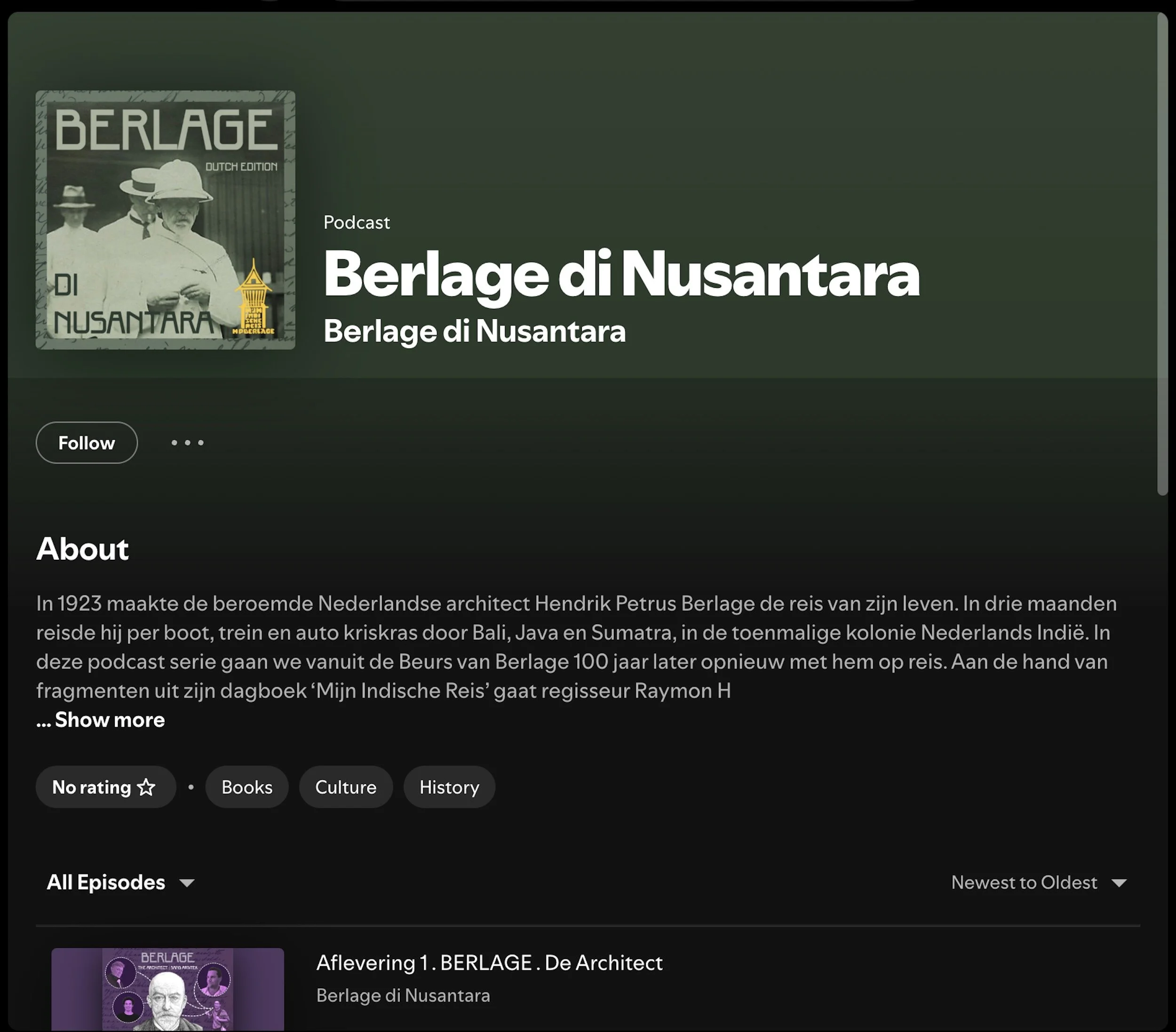This screenshot has width=1176, height=1032.
Task: Select the History category tag
Action: pyautogui.click(x=449, y=787)
